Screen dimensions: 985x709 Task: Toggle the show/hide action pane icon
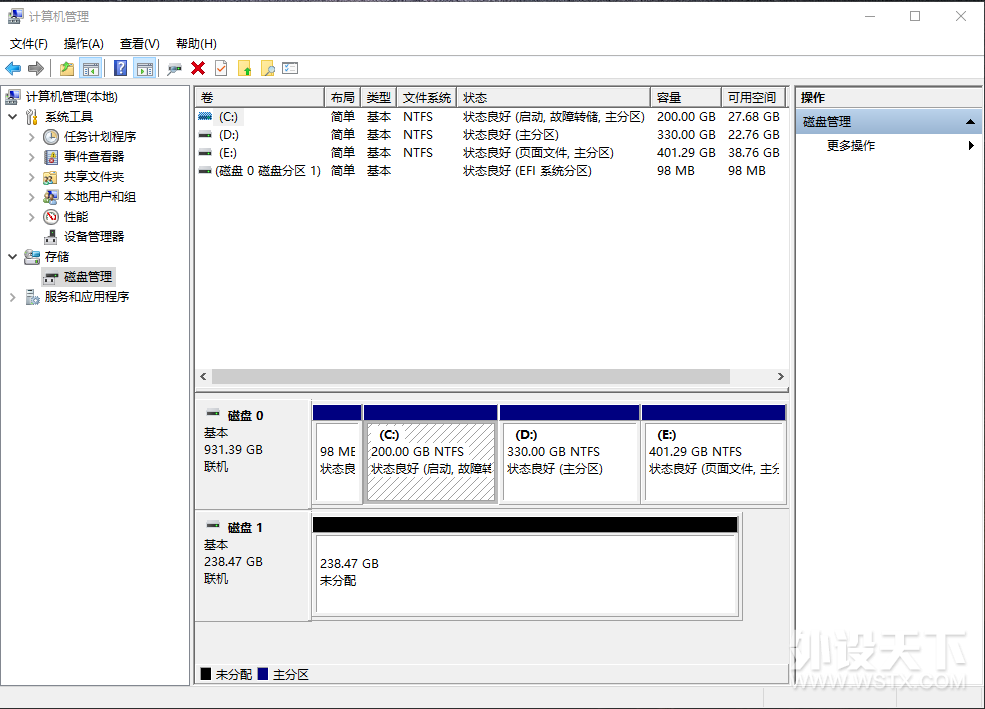(x=144, y=68)
